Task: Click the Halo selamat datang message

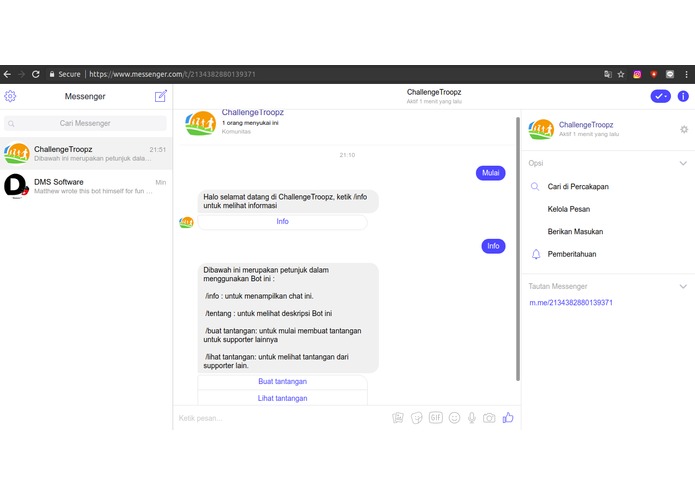Action: point(288,201)
